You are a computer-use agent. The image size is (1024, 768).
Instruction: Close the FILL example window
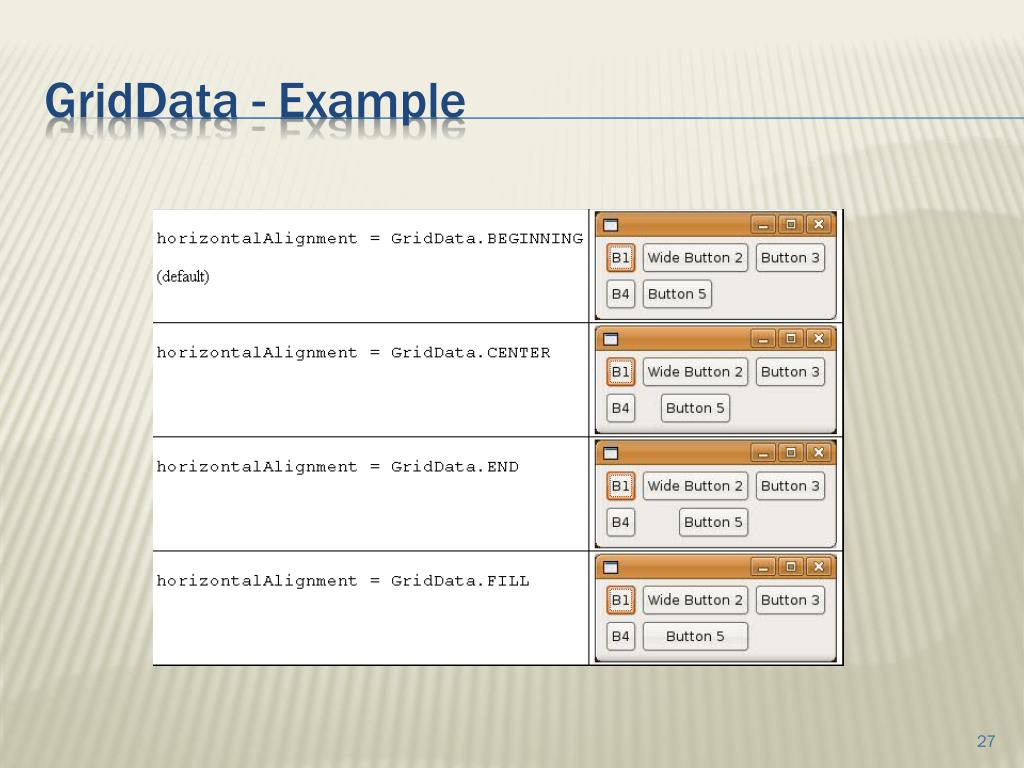(819, 568)
